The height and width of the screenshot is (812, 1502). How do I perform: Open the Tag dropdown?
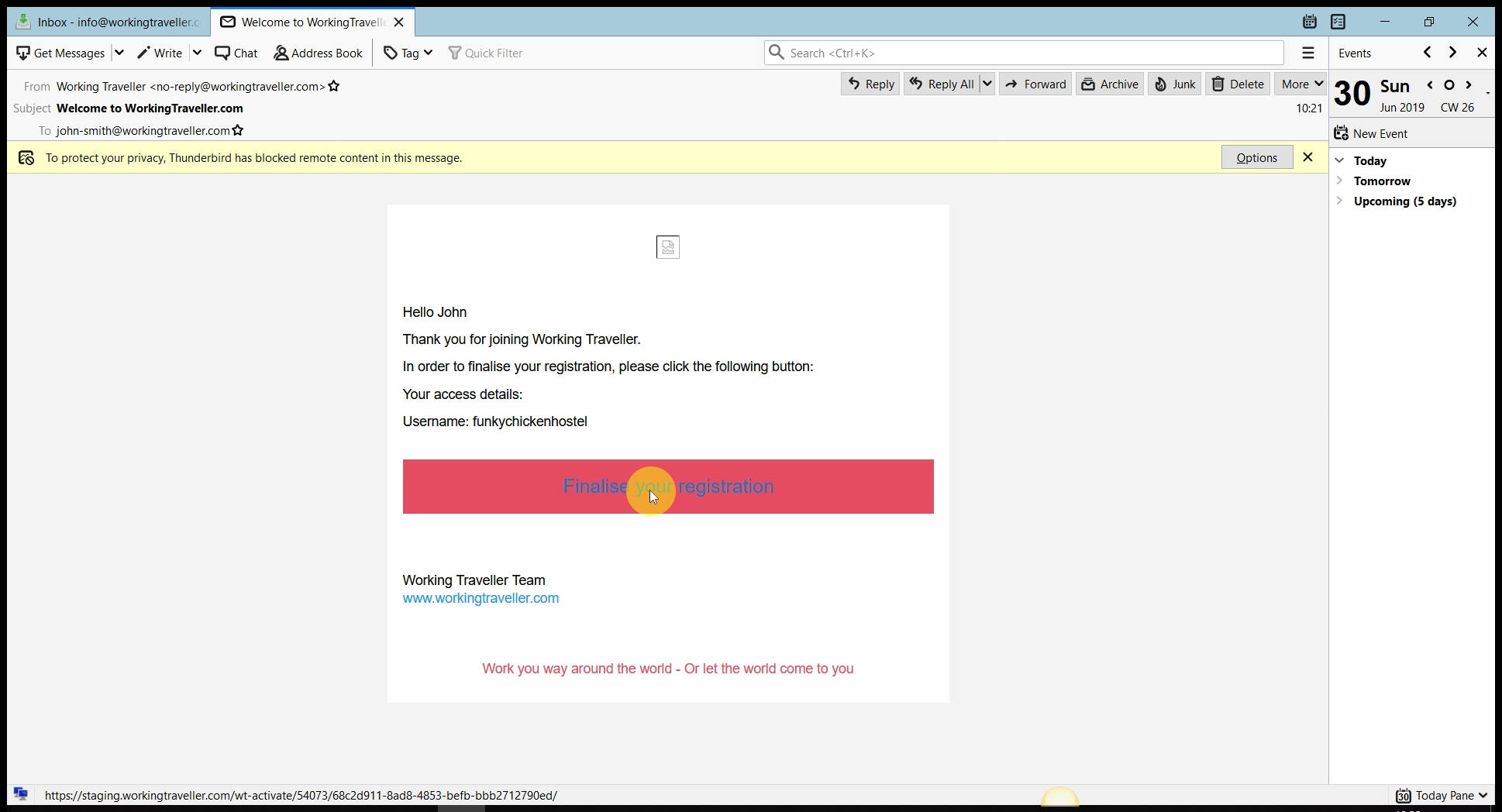point(408,53)
